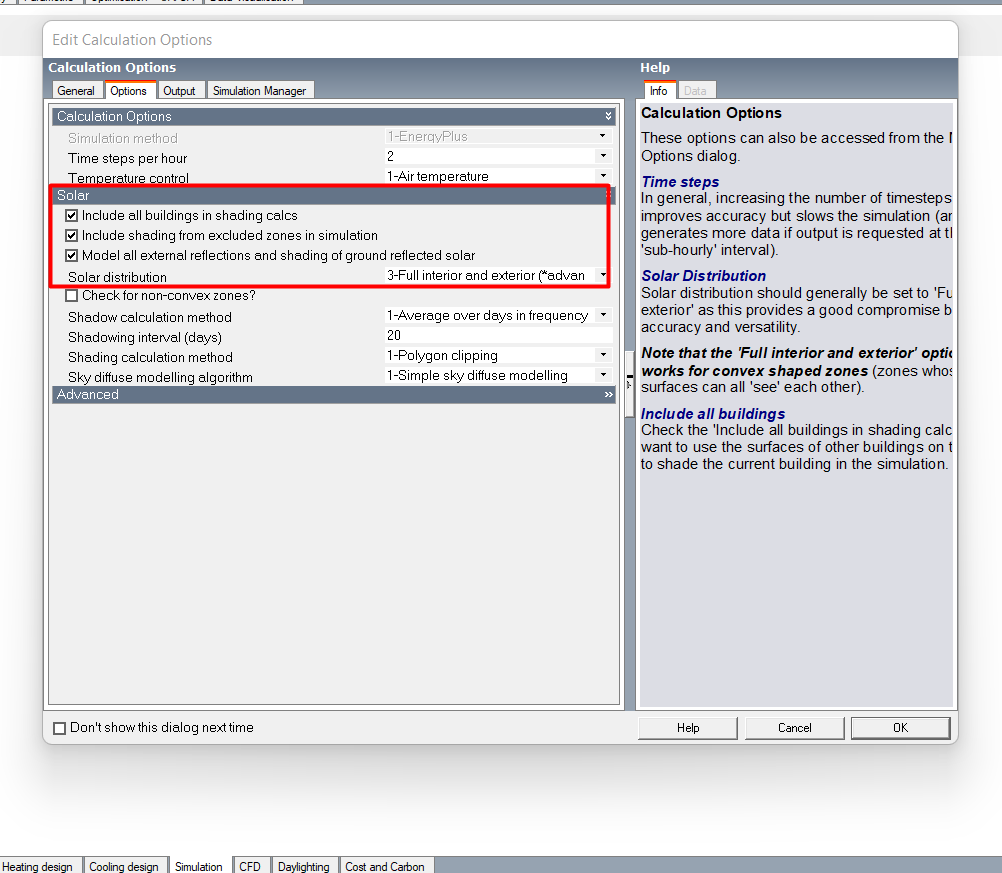
Task: Open Sky diffuse modelling algorithm dropdown
Action: pyautogui.click(x=603, y=375)
